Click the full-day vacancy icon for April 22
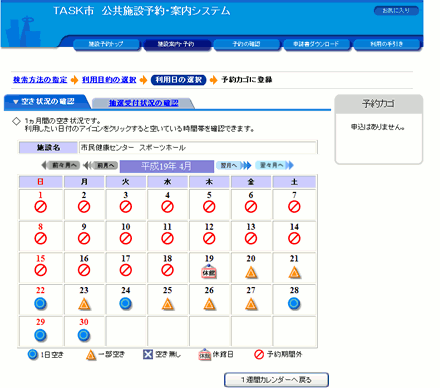This screenshot has height=388, width=440. point(40,304)
